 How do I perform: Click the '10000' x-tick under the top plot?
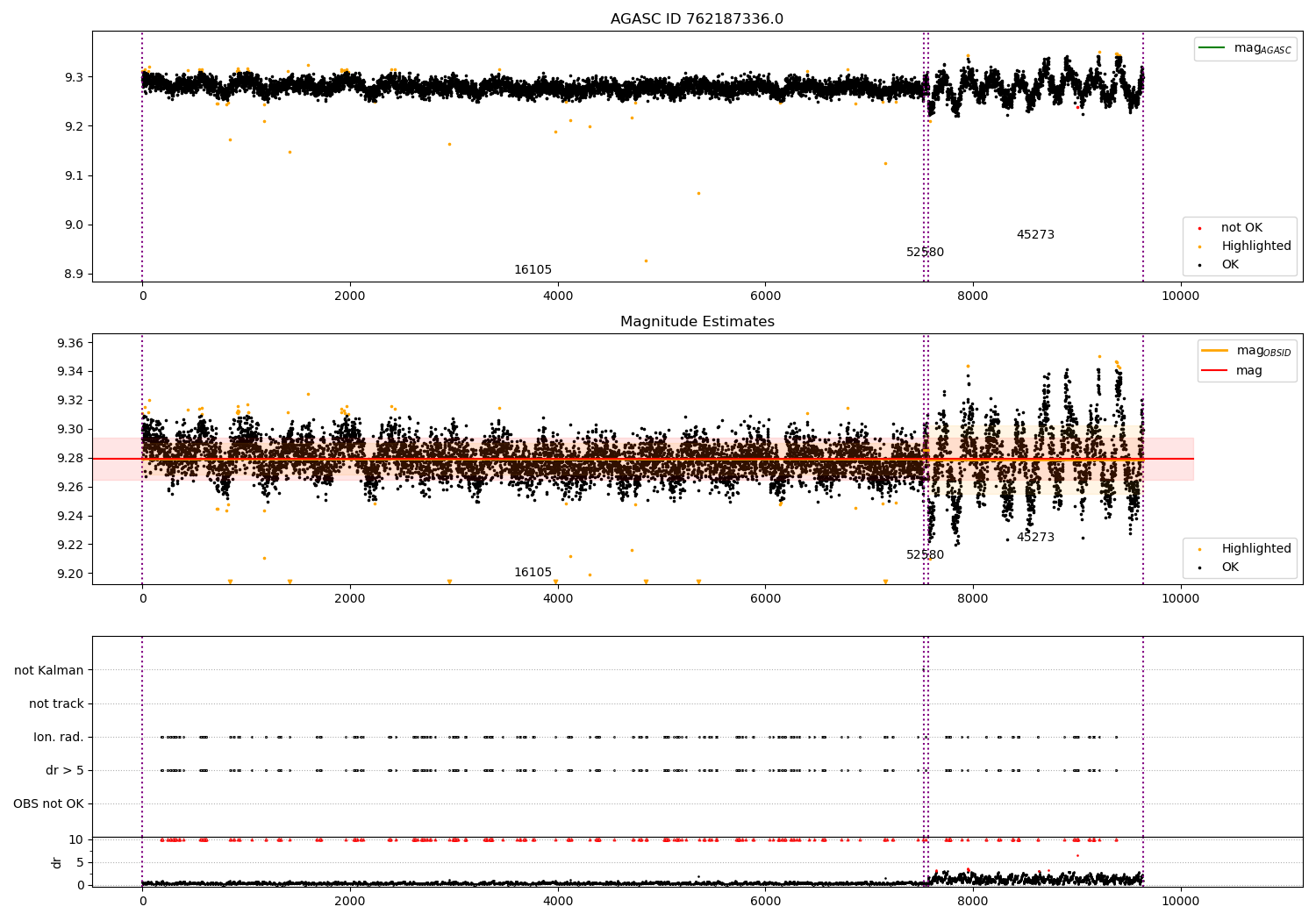1180,296
